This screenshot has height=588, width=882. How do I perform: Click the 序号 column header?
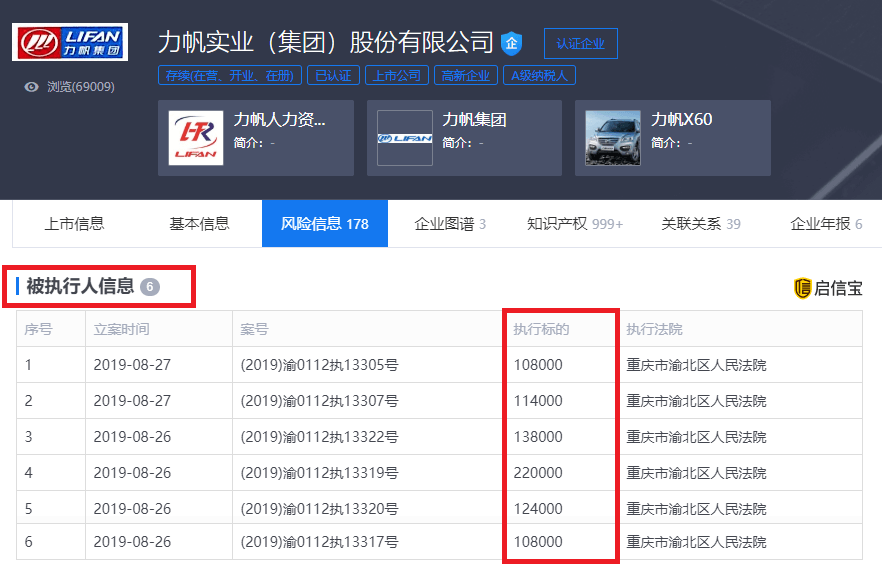coord(38,329)
